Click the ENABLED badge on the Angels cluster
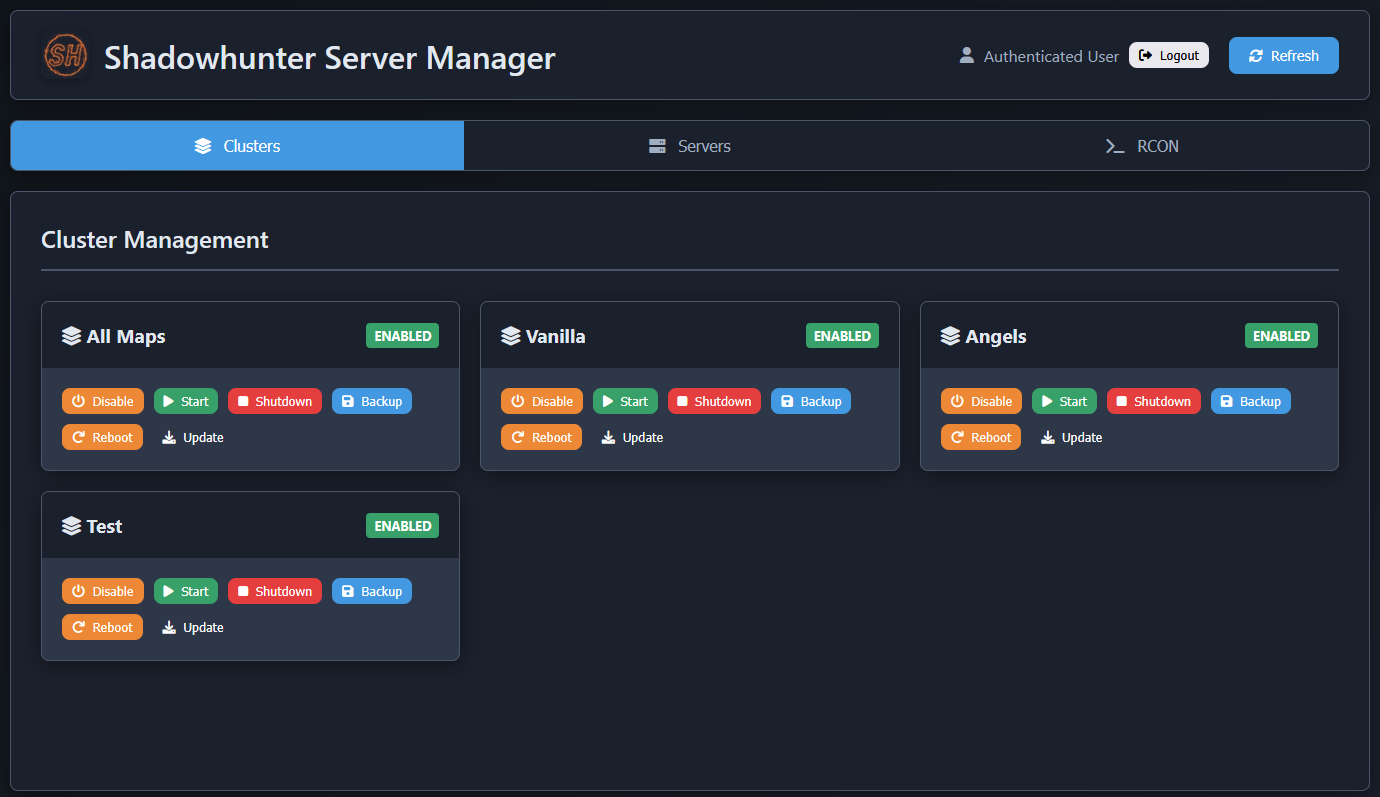The image size is (1380, 797). click(x=1281, y=335)
